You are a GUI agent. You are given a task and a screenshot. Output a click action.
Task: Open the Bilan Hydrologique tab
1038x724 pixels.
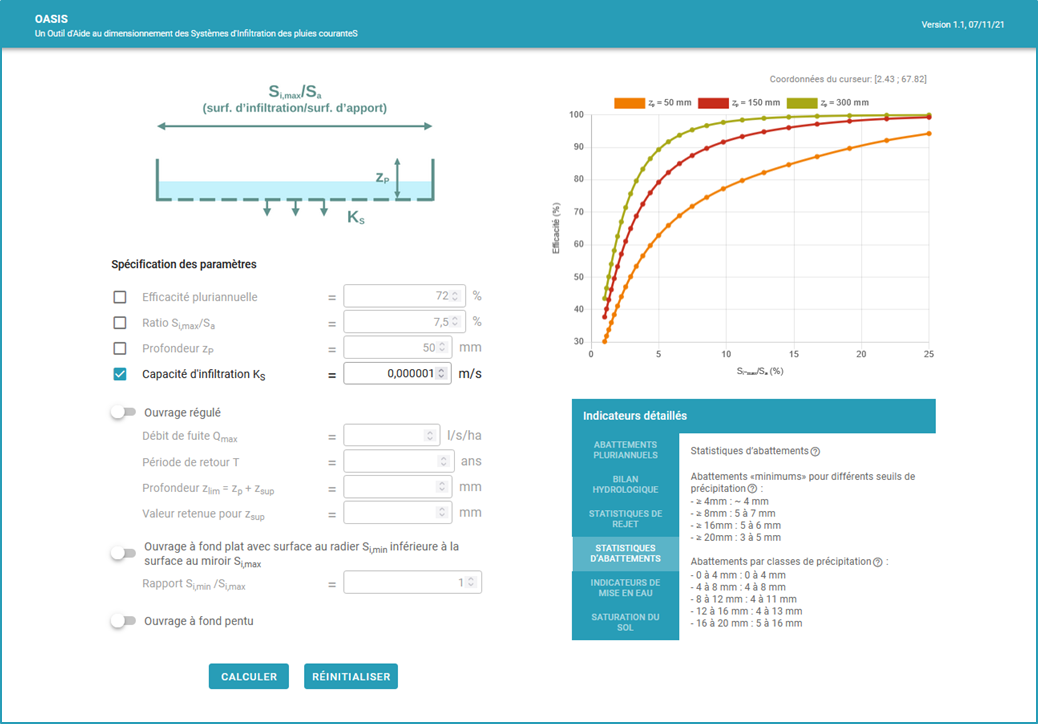625,485
